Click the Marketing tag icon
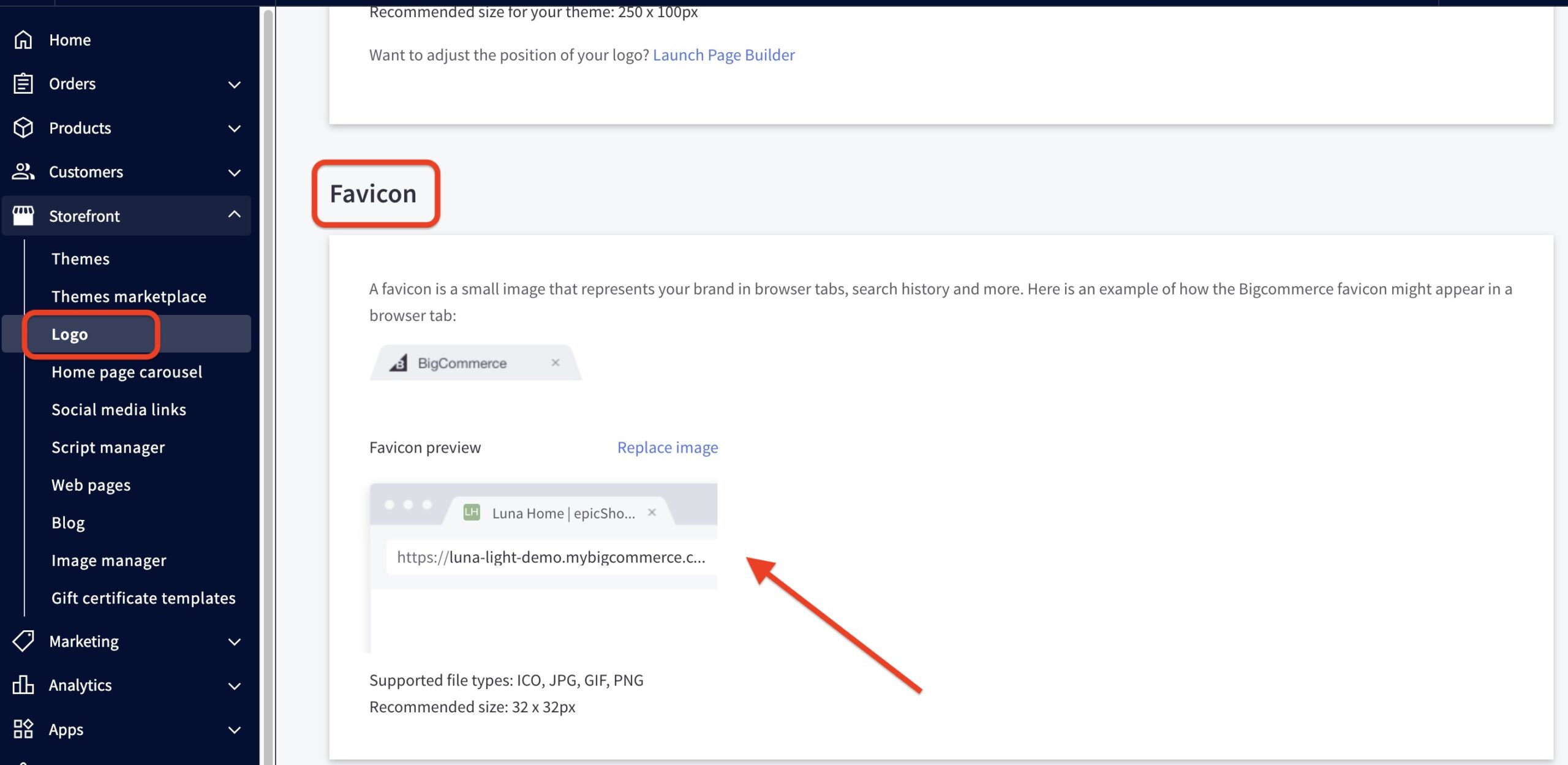The width and height of the screenshot is (1568, 765). [x=23, y=641]
